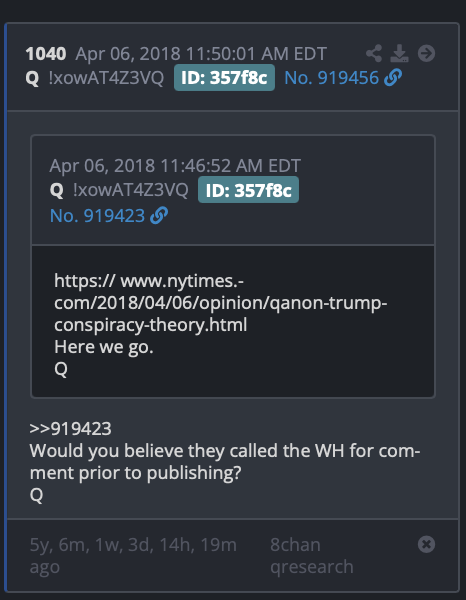Open the quoted No. 919423 link

click(x=97, y=216)
